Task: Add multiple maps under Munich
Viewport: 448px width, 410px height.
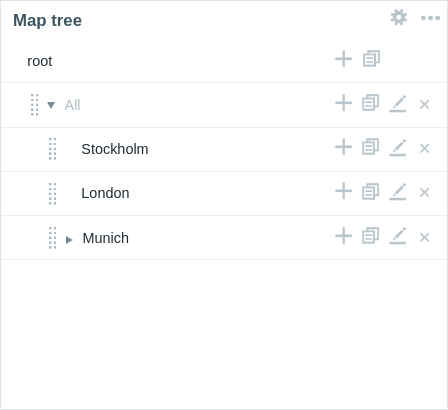Action: (x=371, y=236)
